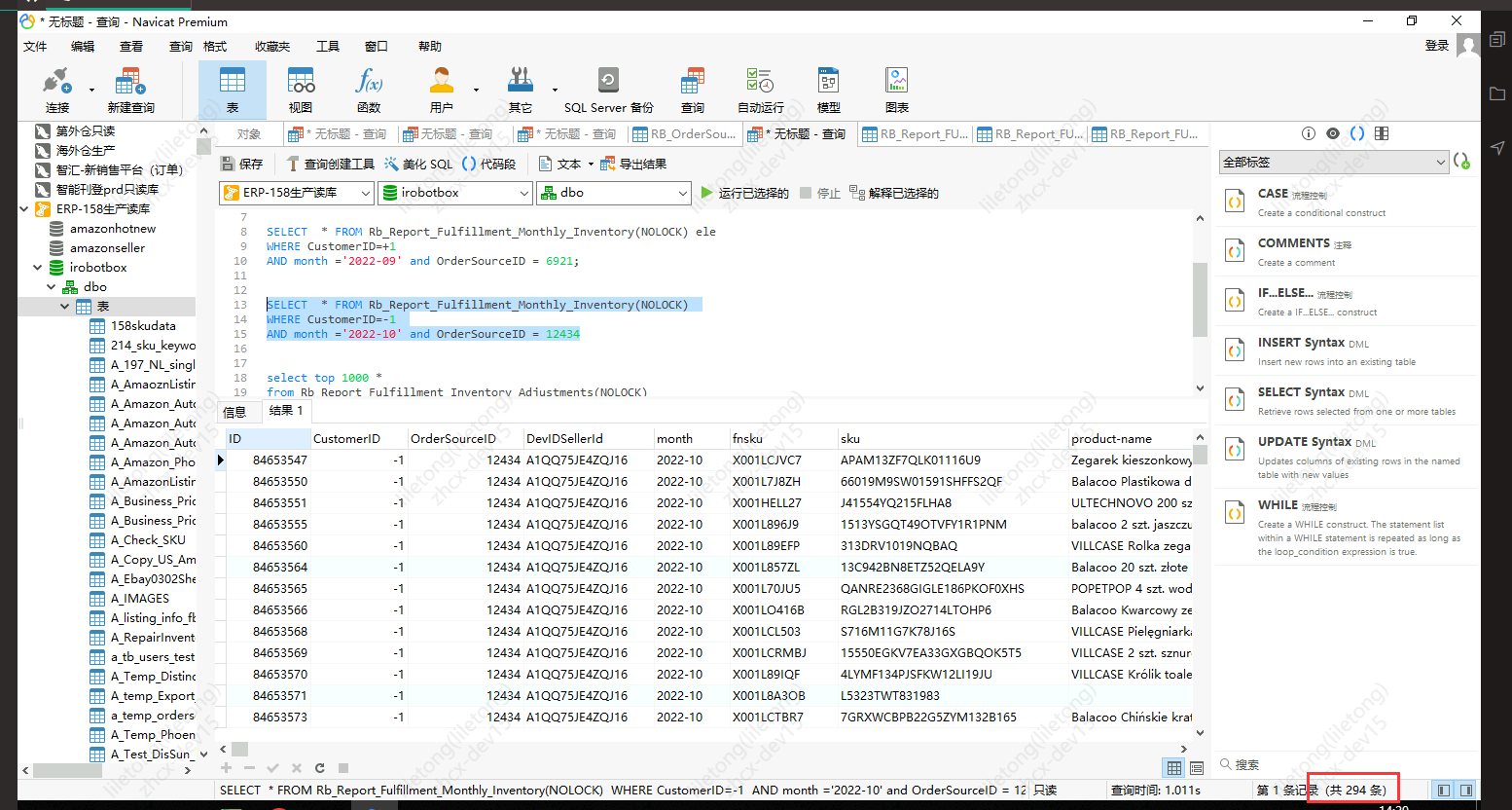Open the SQL Server 备份 backup icon
The height and width of the screenshot is (810, 1512).
(609, 90)
